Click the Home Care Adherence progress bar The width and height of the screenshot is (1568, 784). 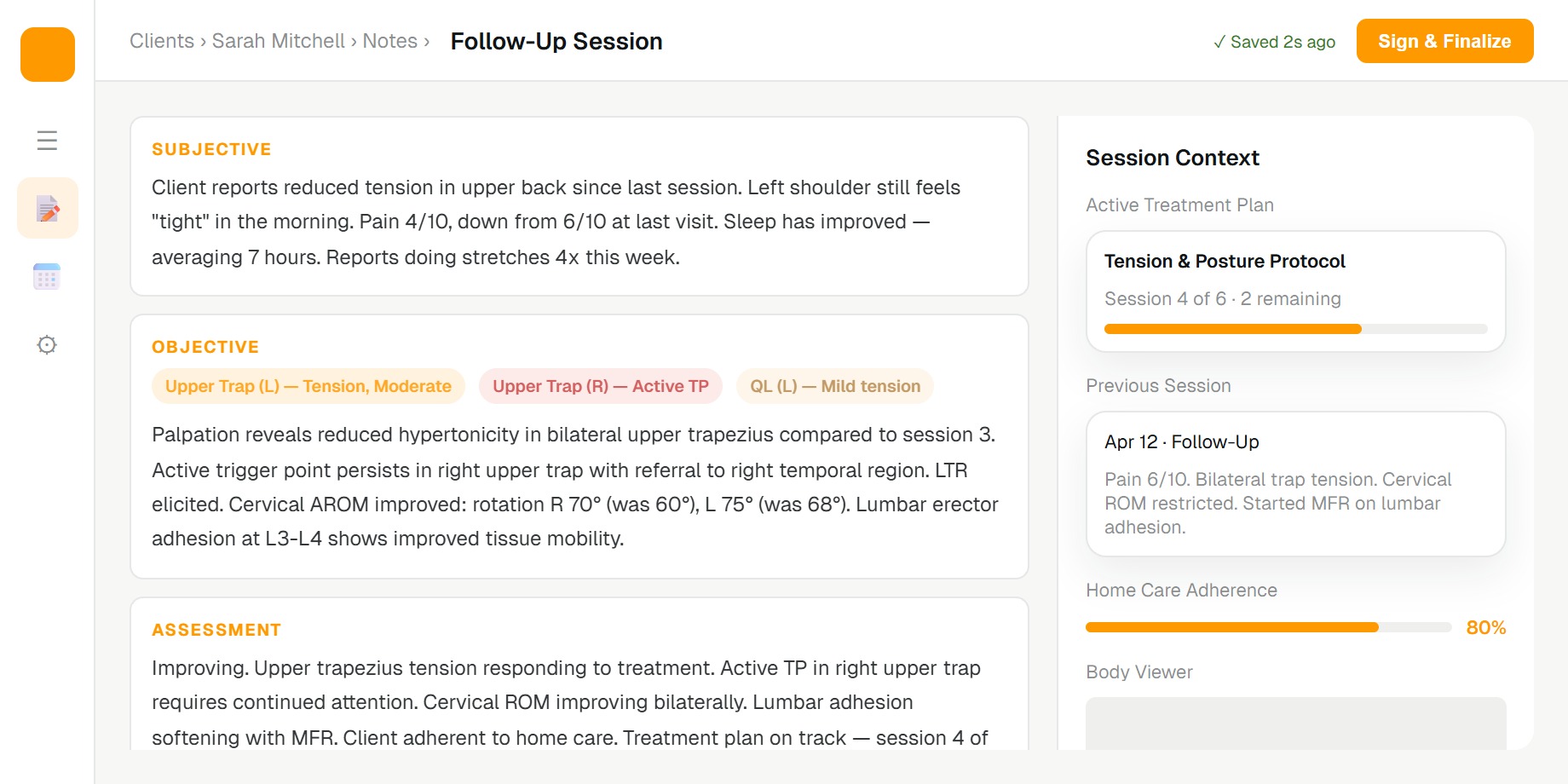pos(1268,627)
